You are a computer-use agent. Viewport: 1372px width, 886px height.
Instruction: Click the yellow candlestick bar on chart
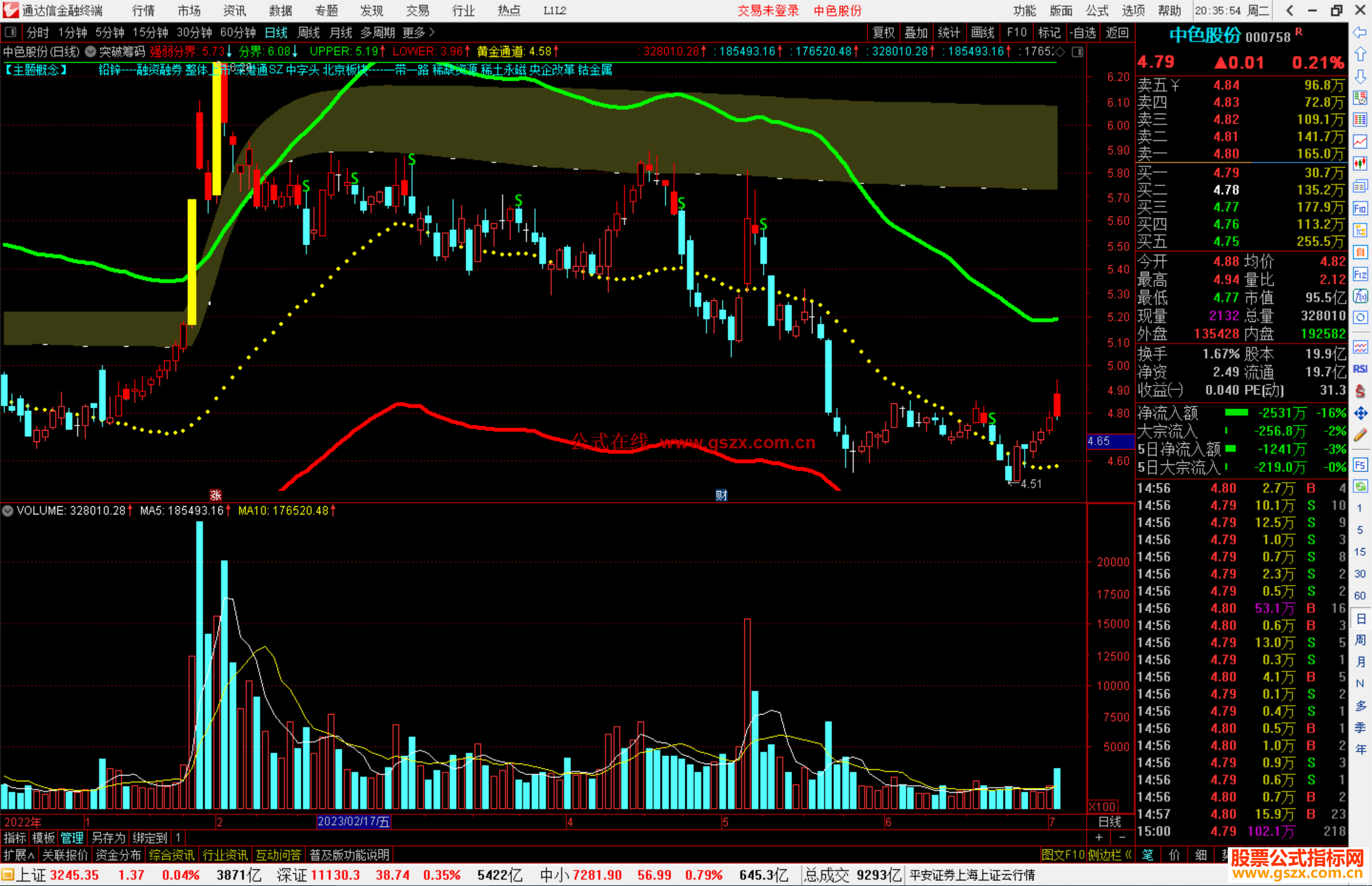pyautogui.click(x=192, y=260)
